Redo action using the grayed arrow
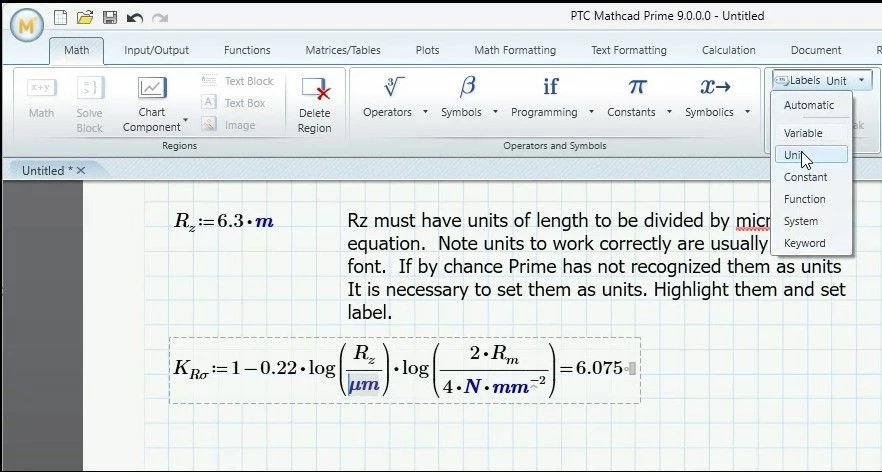The height and width of the screenshot is (472, 882). (x=160, y=18)
